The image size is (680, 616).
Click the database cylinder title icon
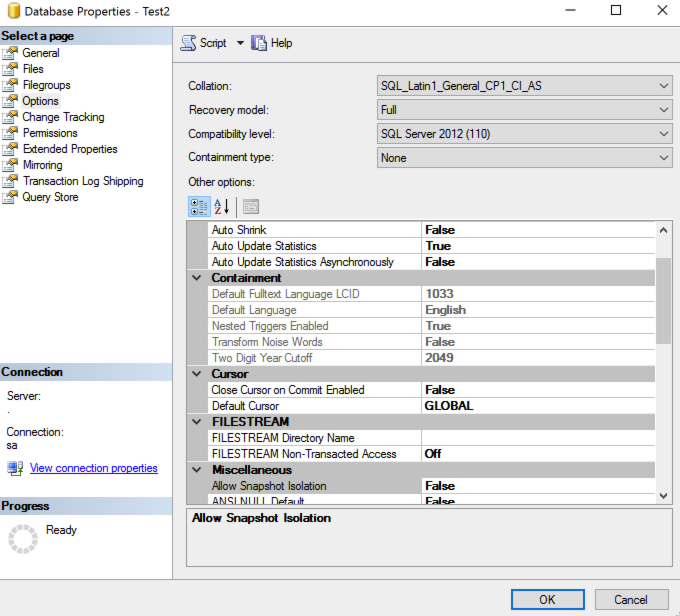click(x=14, y=11)
